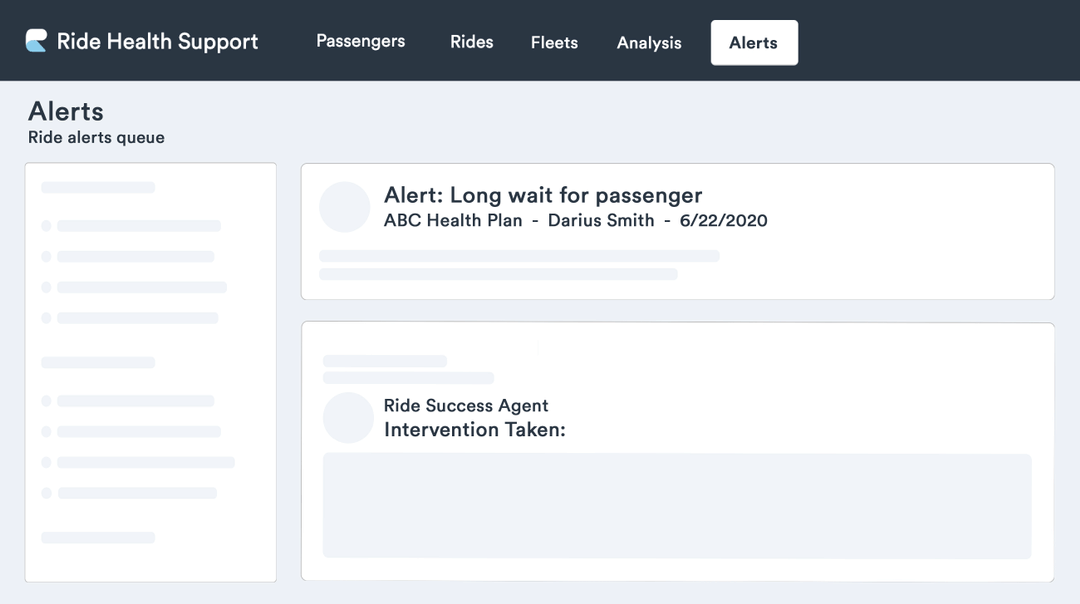Image resolution: width=1080 pixels, height=604 pixels.
Task: Switch to the Passengers section
Action: (x=360, y=41)
